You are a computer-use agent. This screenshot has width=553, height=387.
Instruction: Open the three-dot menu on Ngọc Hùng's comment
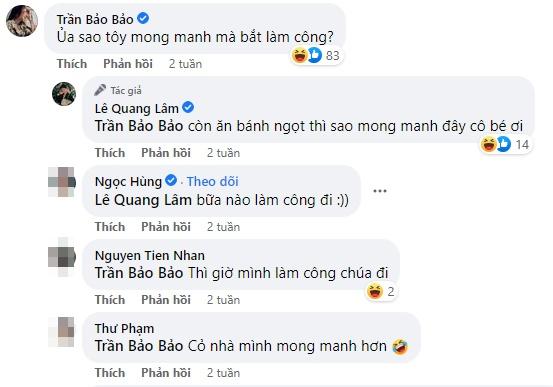(x=380, y=191)
